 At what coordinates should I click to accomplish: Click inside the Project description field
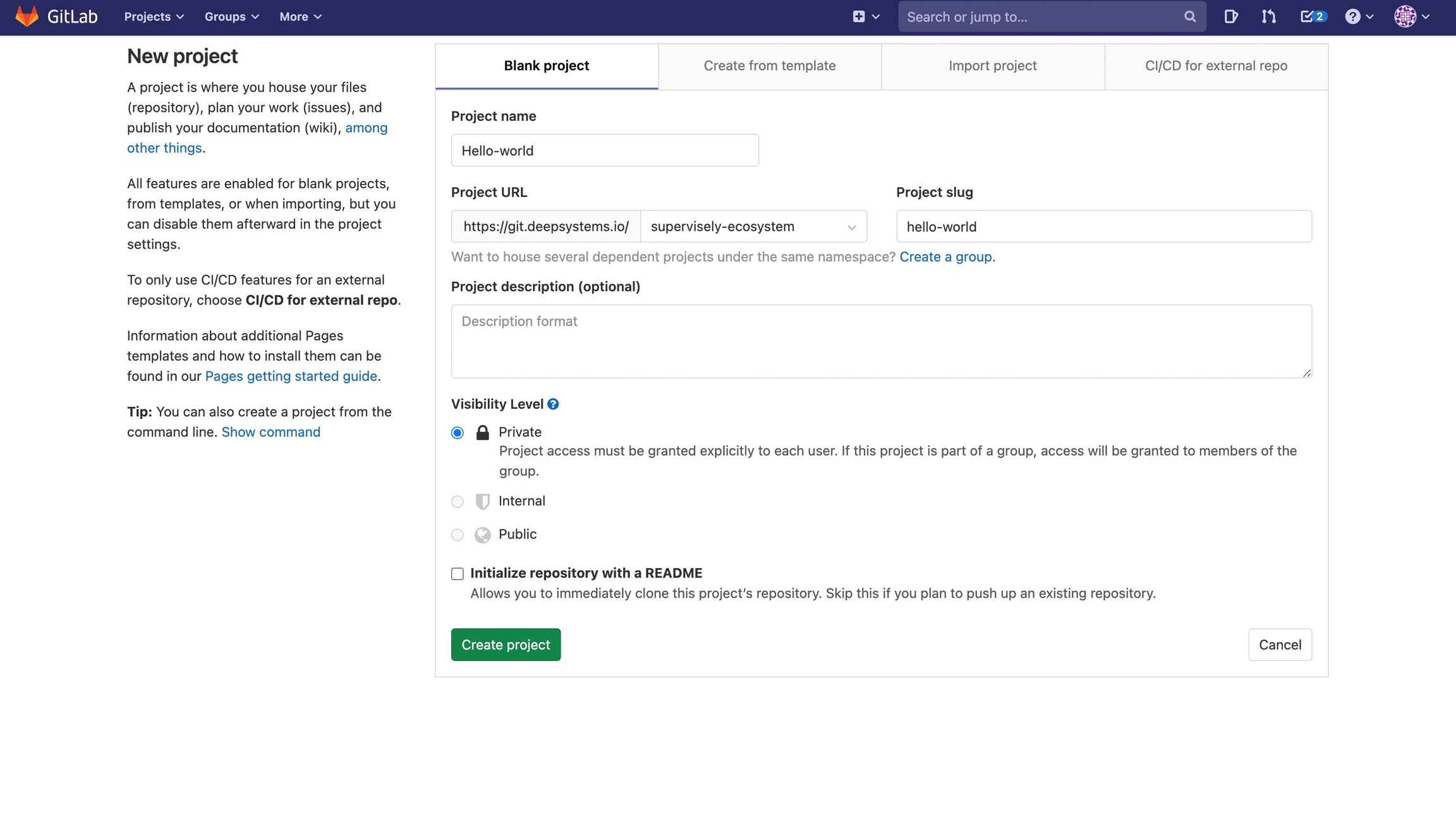(x=881, y=341)
